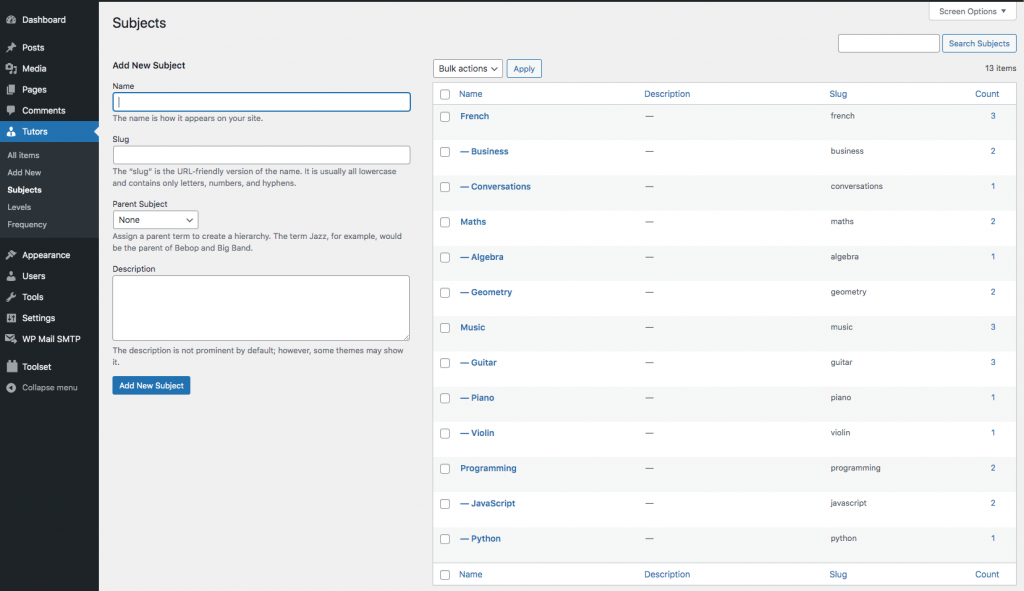Click the Tutors sidebar icon
Screen dimensions: 1024x591
10,131
